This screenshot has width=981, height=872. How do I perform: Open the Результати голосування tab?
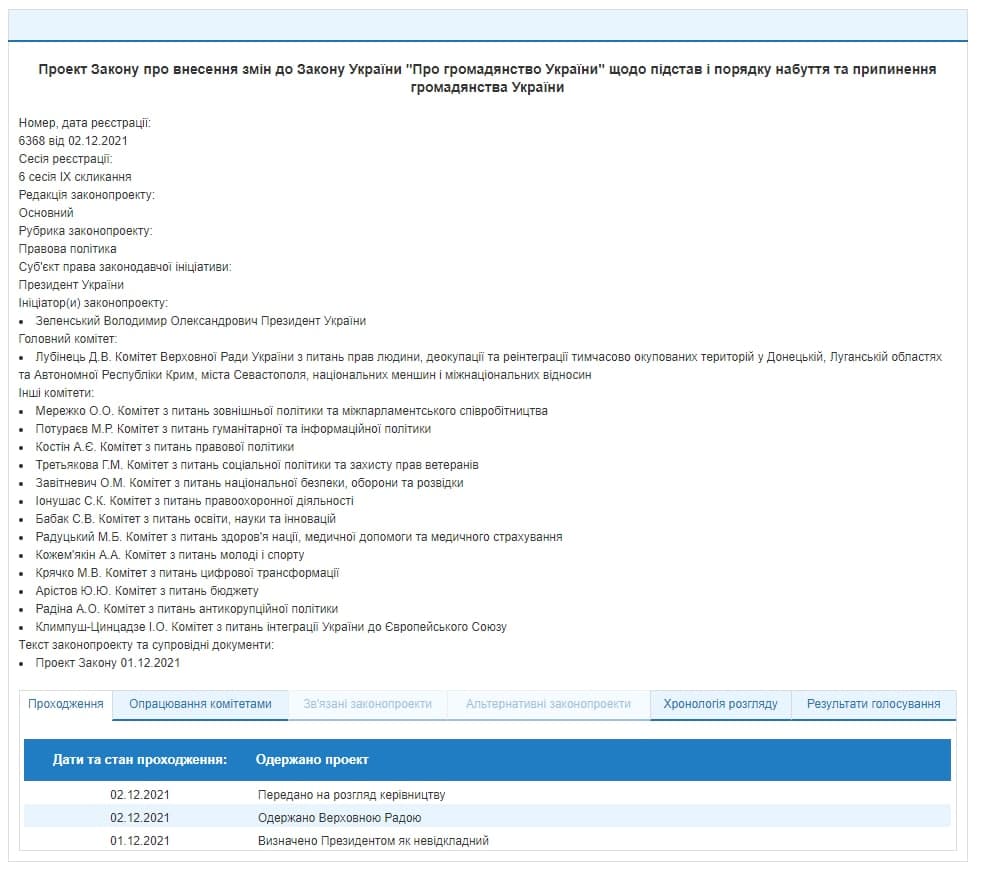[x=873, y=704]
